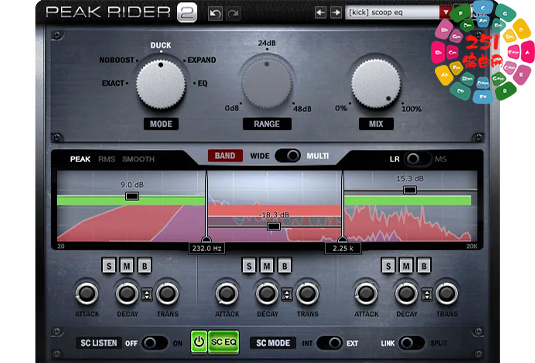The image size is (535, 363).
Task: Toggle SC MODE INT/EXT switch
Action: 329,343
